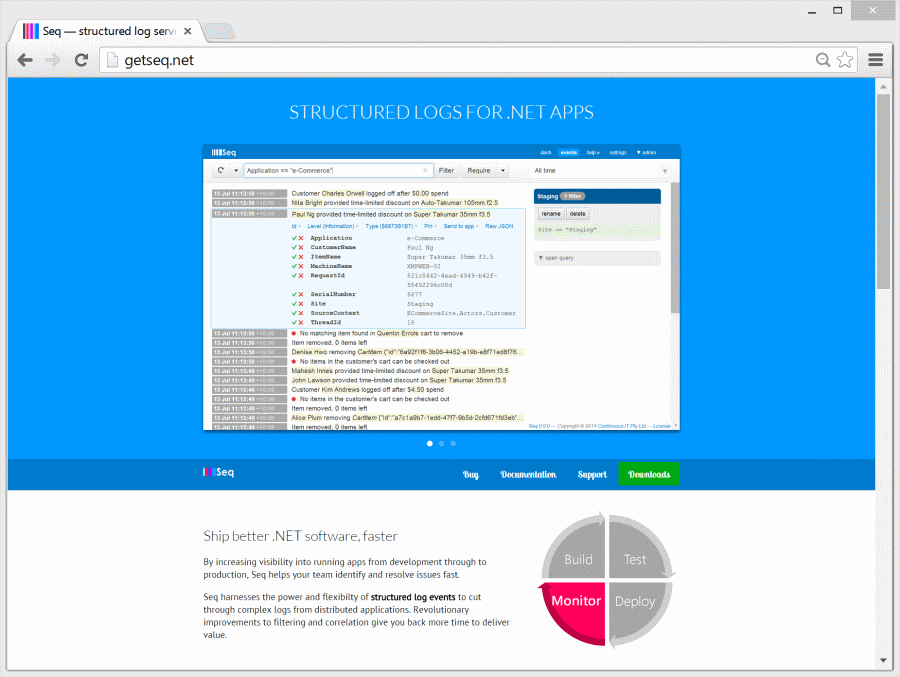
Task: Click the red X beside MachineName
Action: pos(301,266)
